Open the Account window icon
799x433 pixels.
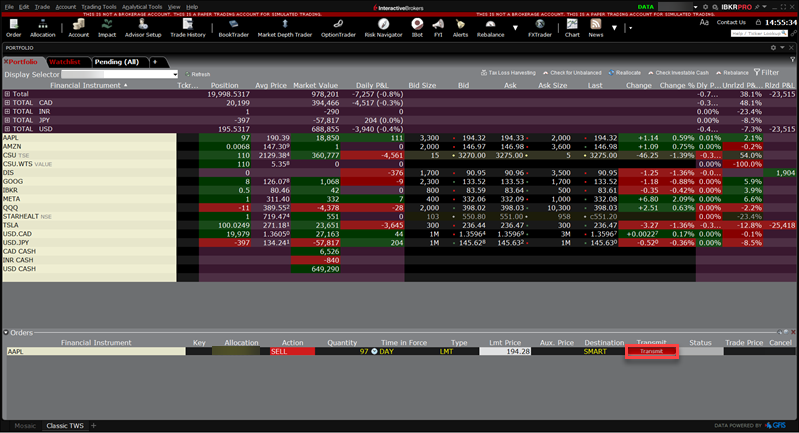coord(78,28)
